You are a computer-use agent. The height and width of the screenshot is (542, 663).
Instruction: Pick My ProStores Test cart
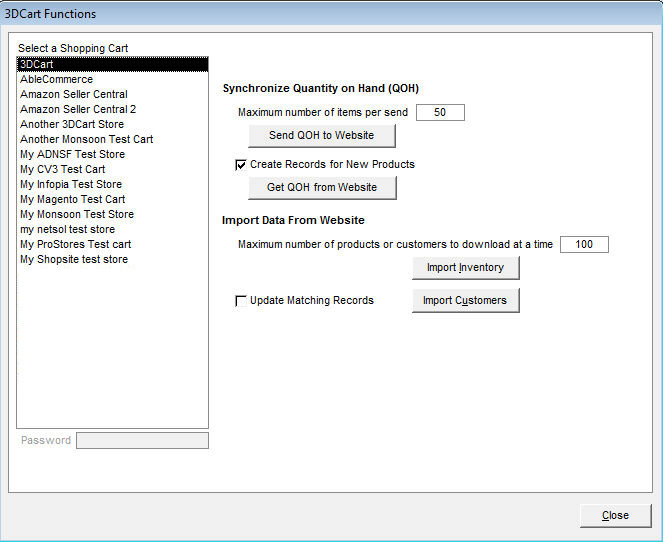tap(112, 244)
